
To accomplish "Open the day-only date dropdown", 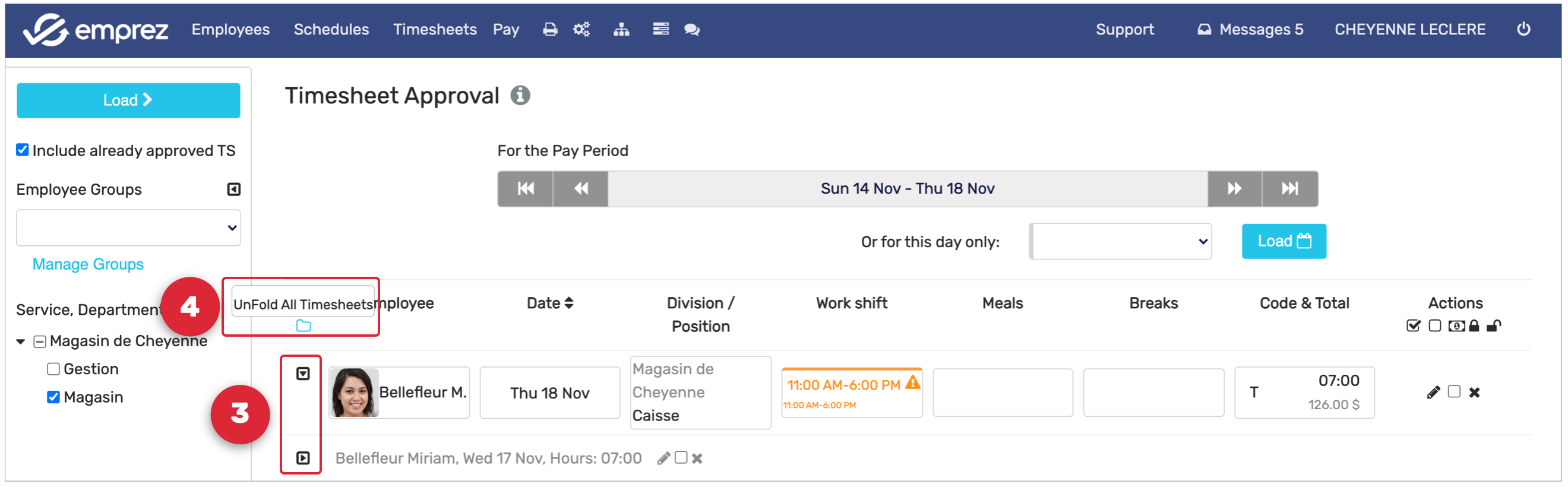I will click(1120, 241).
